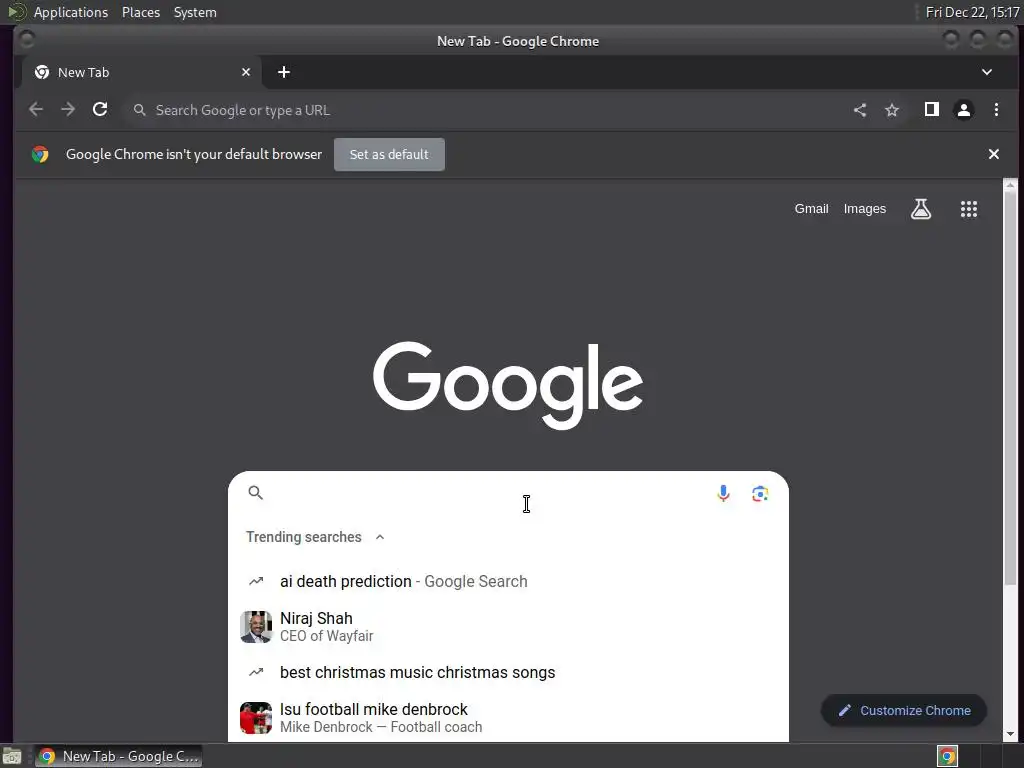Go back using the back arrow
1024x768 pixels.
(36, 110)
